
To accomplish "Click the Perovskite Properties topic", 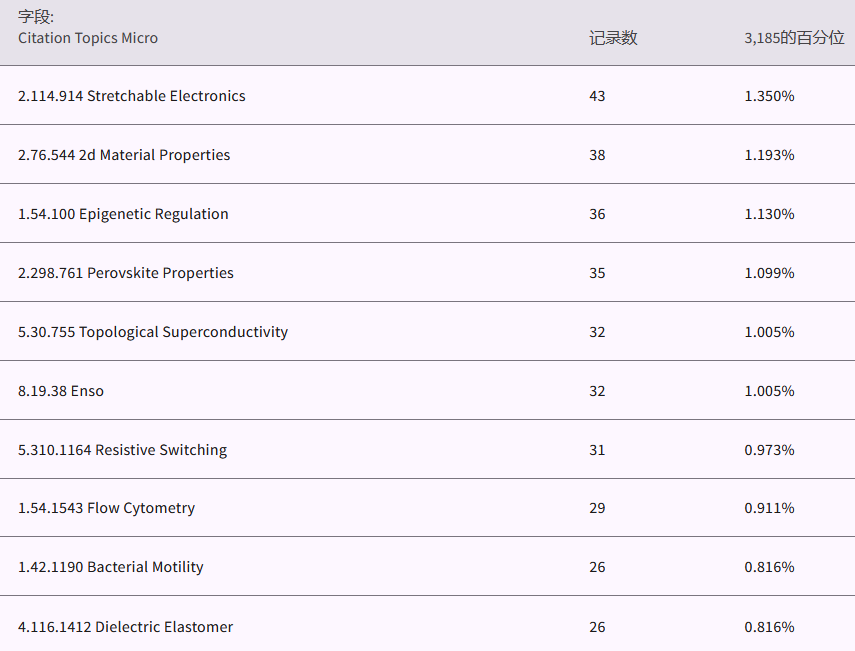I will pos(126,273).
